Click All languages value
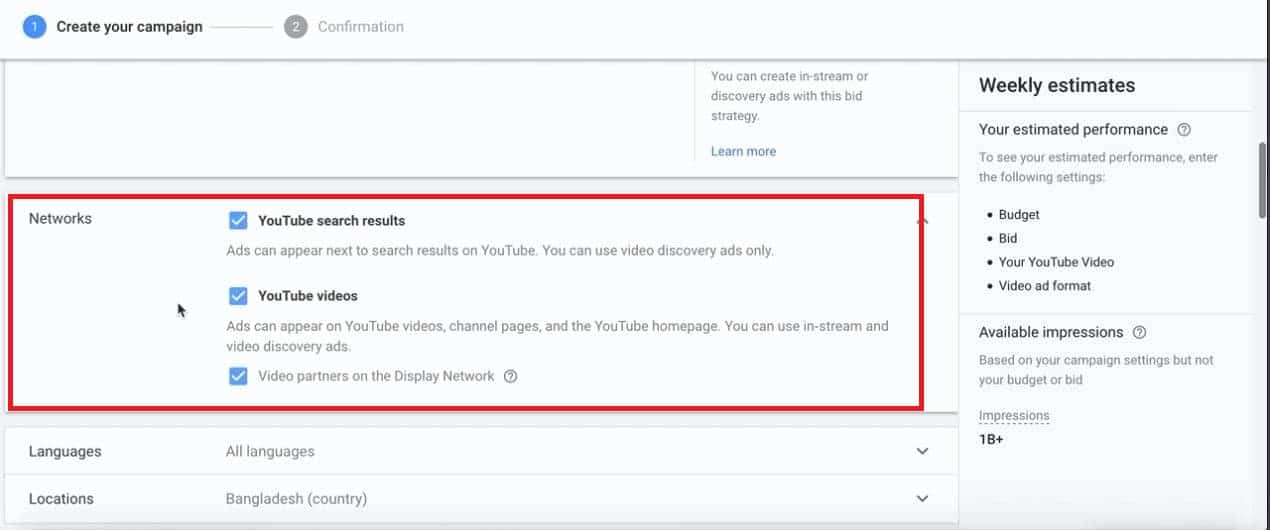 coord(270,451)
